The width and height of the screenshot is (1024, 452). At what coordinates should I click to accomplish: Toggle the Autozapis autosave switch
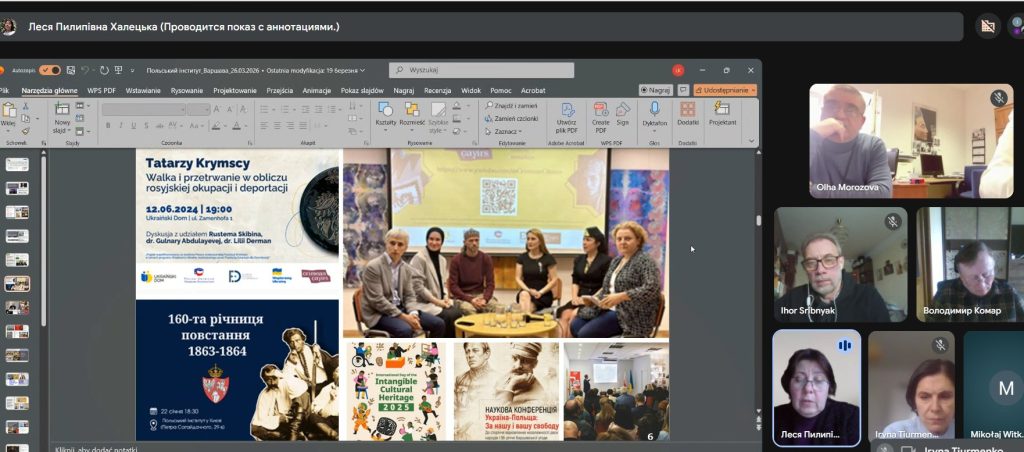pos(50,70)
